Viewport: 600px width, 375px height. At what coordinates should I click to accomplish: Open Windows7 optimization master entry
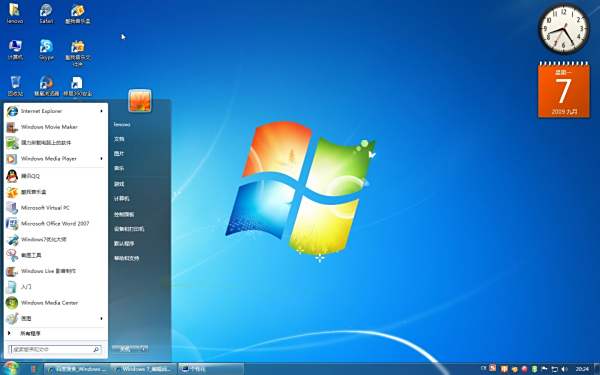55,240
